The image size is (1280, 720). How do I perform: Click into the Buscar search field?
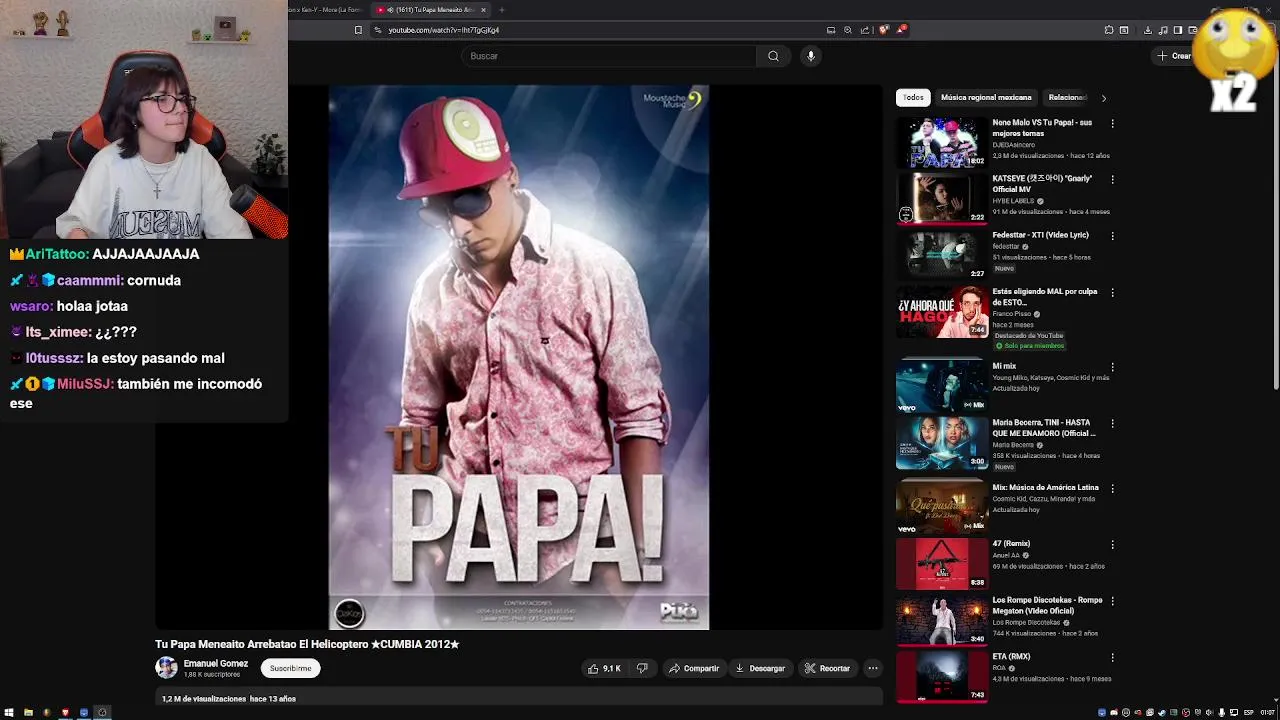point(610,56)
